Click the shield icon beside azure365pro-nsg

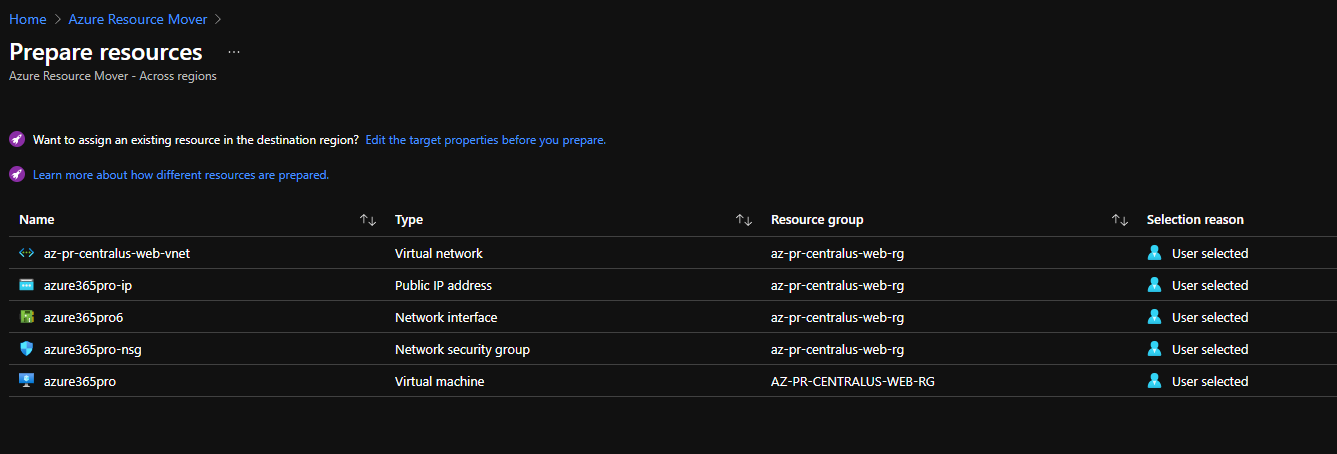[x=27, y=349]
